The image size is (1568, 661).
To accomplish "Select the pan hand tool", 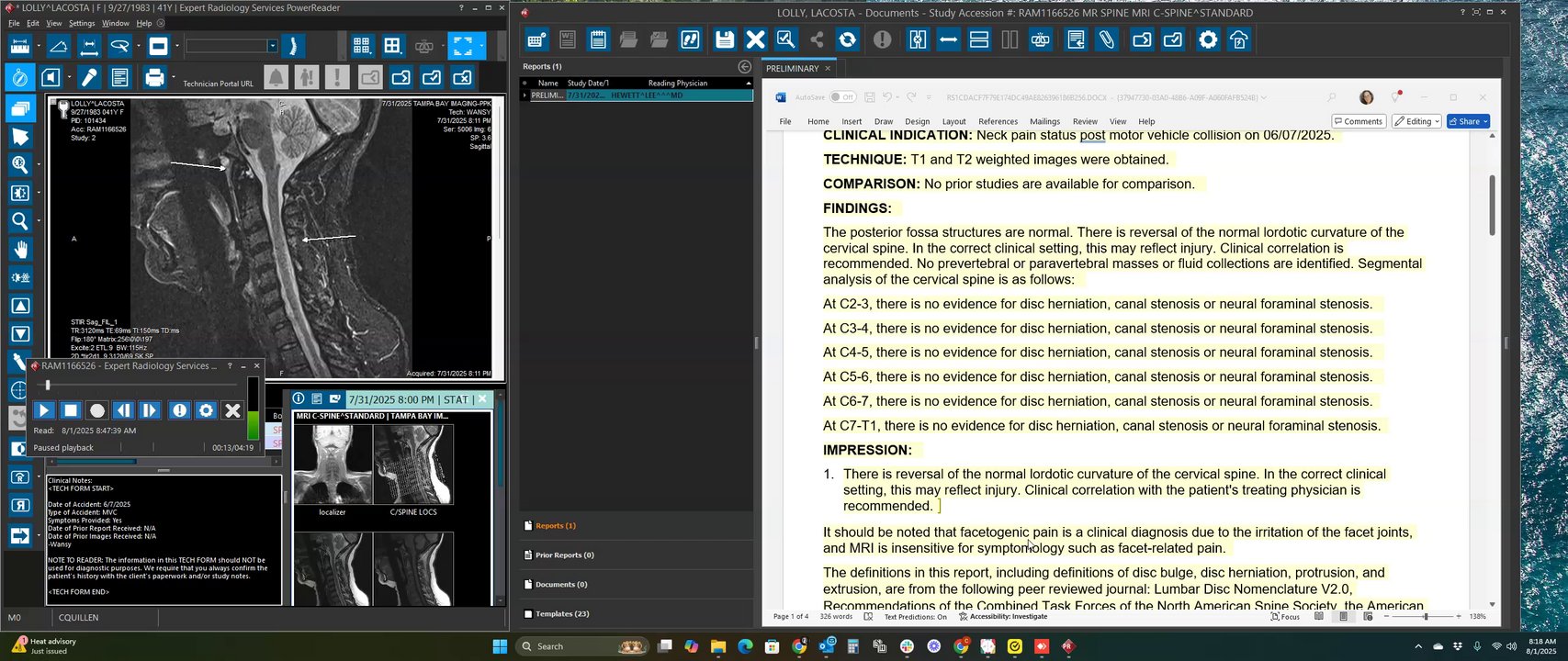I will 19,250.
